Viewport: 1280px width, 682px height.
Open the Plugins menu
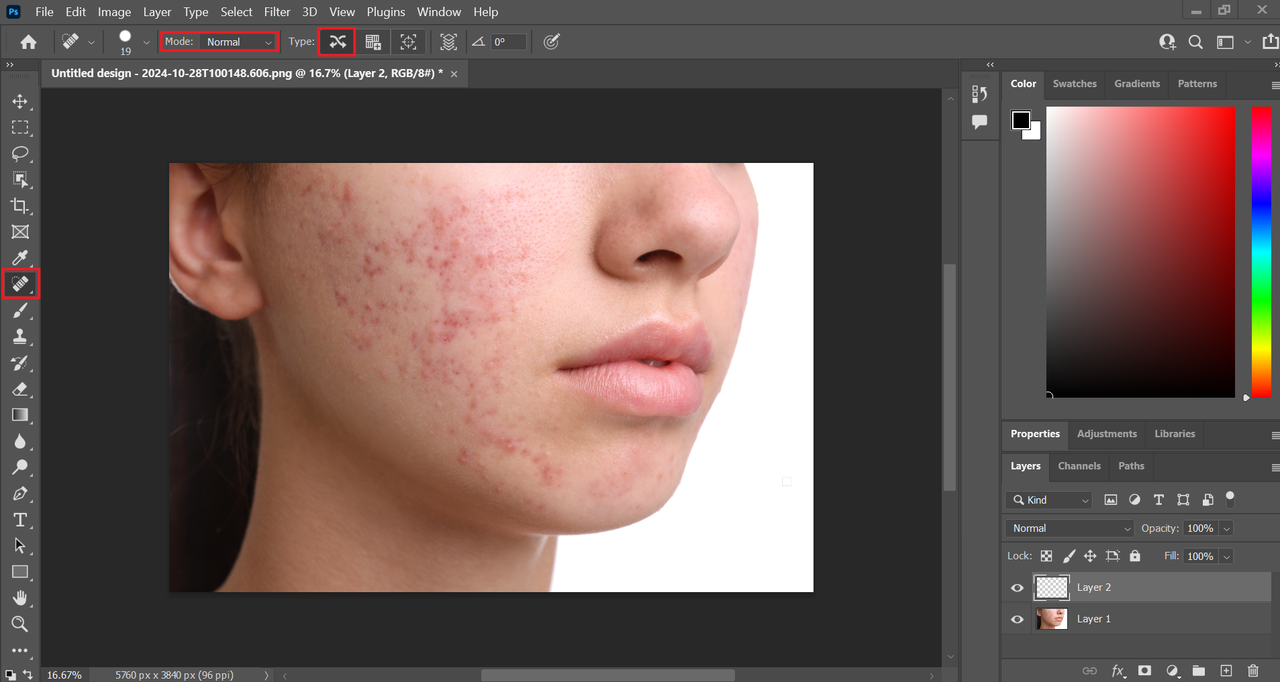click(386, 12)
